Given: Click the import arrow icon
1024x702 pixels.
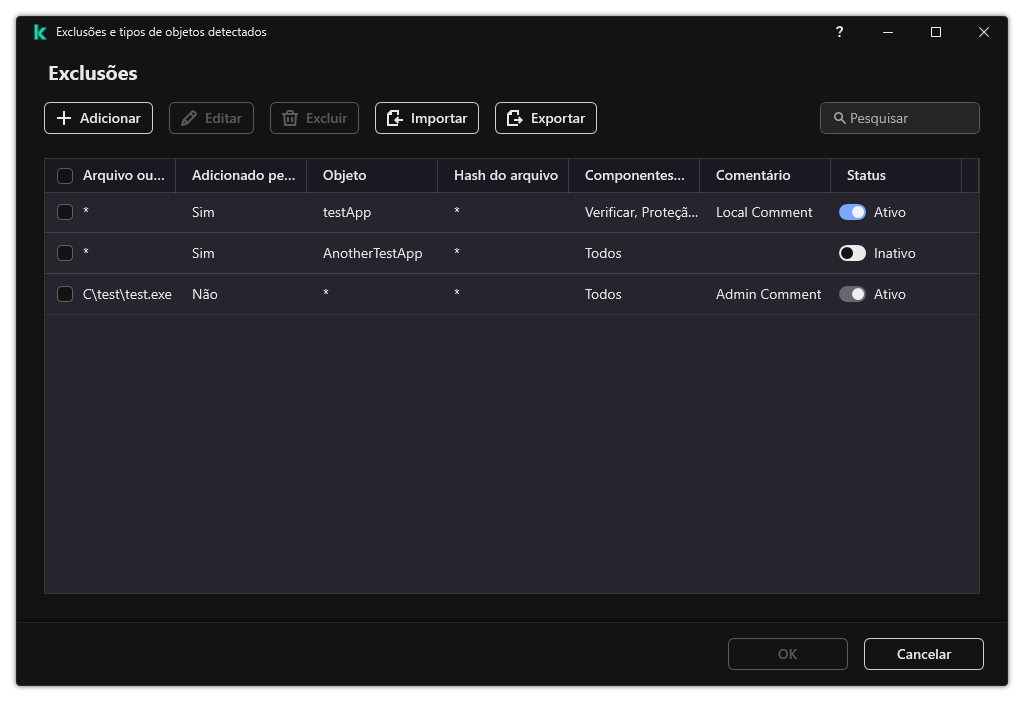Looking at the screenshot, I should (395, 118).
